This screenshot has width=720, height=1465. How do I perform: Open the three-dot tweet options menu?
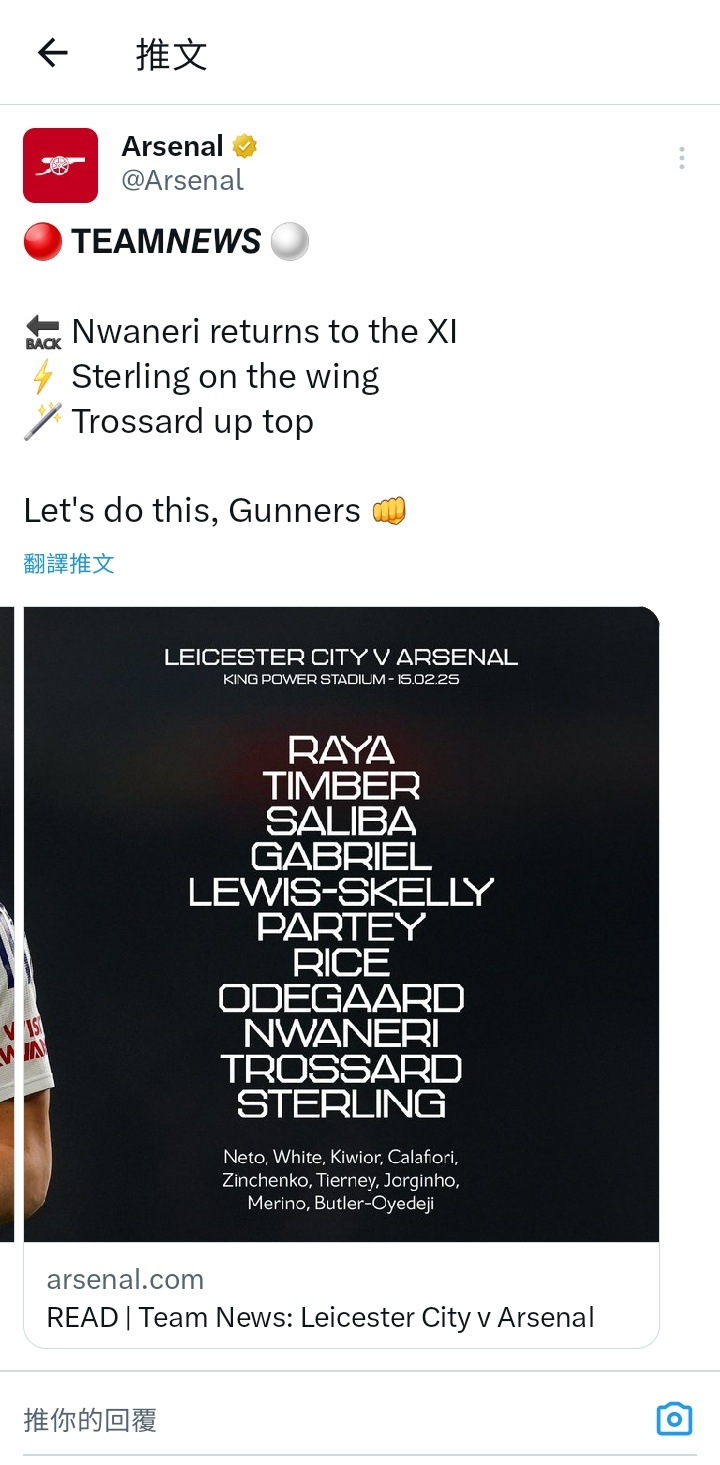point(681,158)
